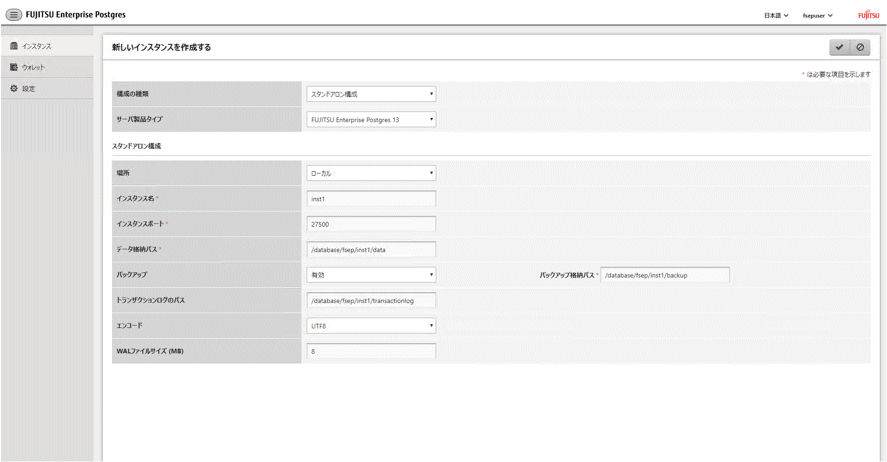This screenshot has width=887, height=462.
Task: Click the 構成の種類 label
Action: coord(132,94)
